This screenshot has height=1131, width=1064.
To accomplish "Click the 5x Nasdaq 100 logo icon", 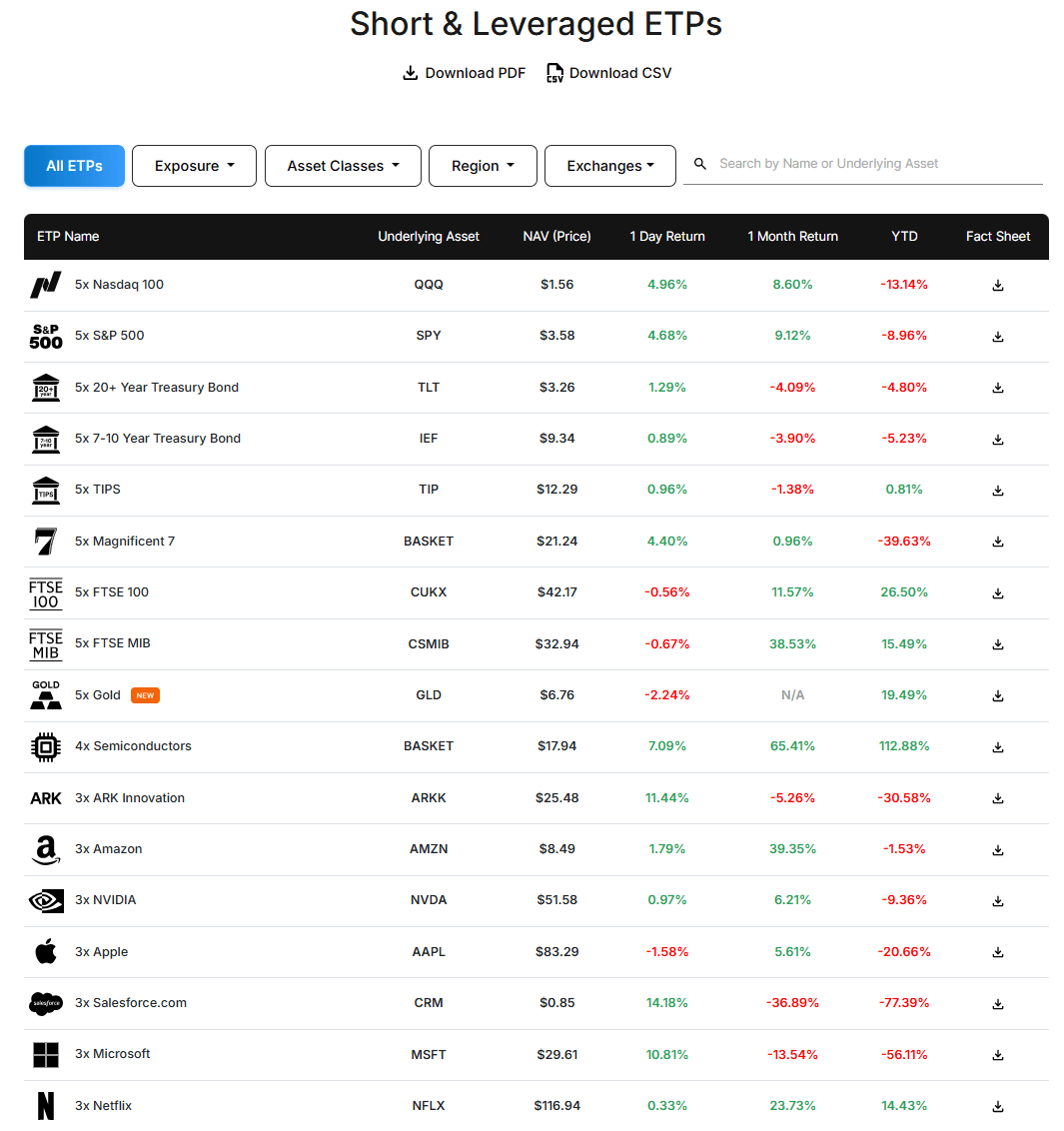I will (x=45, y=284).
